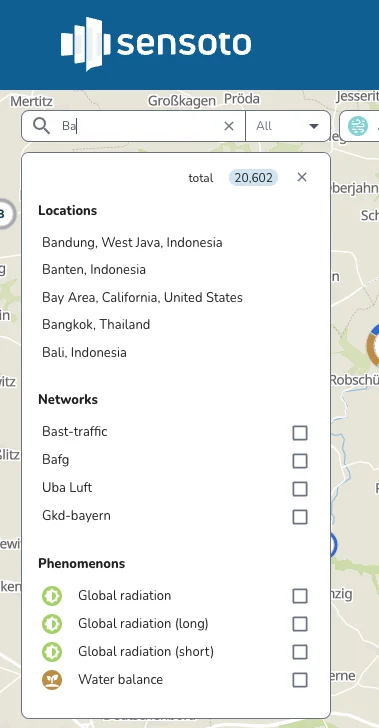The image size is (379, 728).
Task: Select Bandung, West Java, Indonesia location
Action: 132,242
